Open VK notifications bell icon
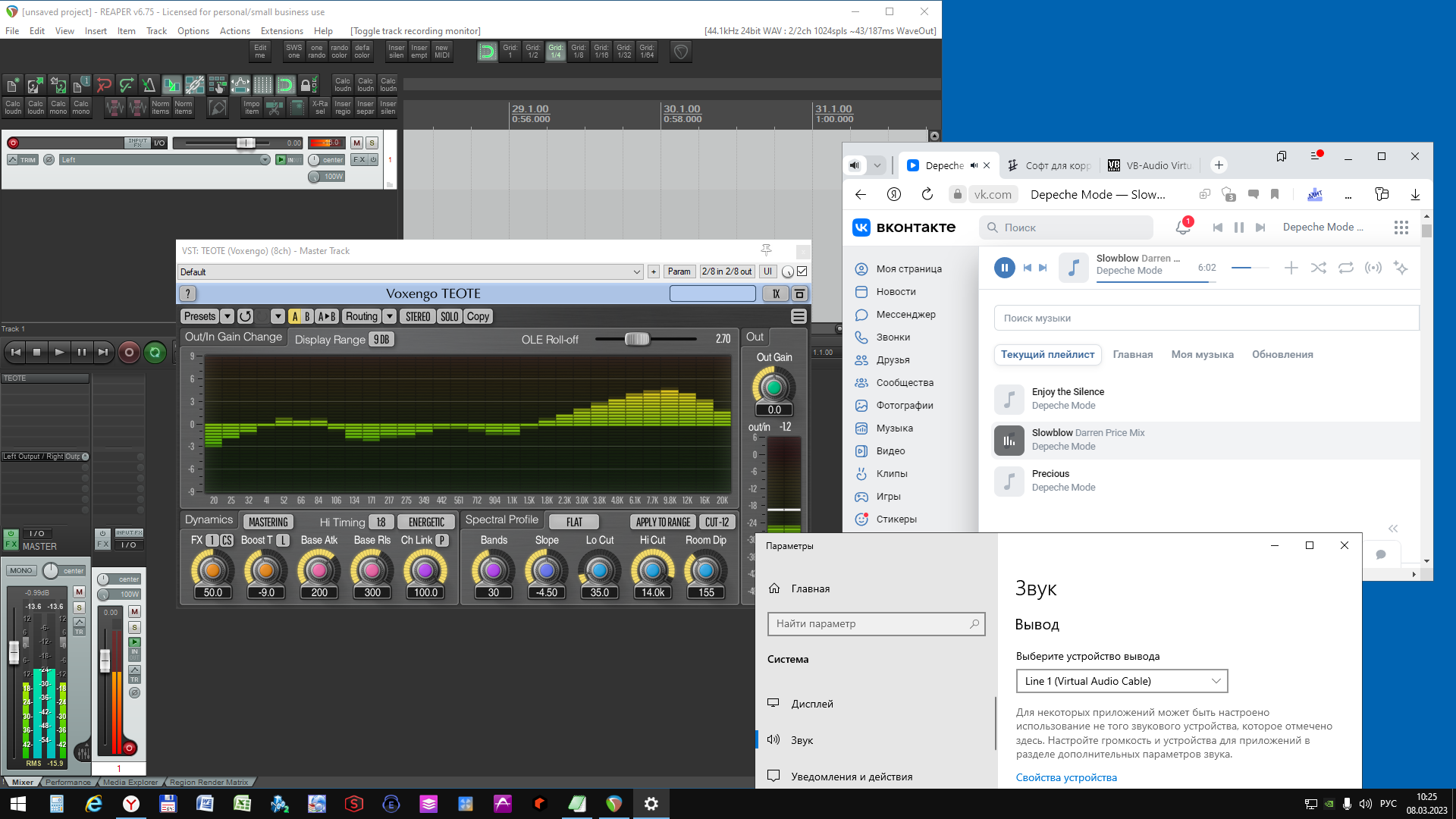This screenshot has height=819, width=1456. 1182,227
